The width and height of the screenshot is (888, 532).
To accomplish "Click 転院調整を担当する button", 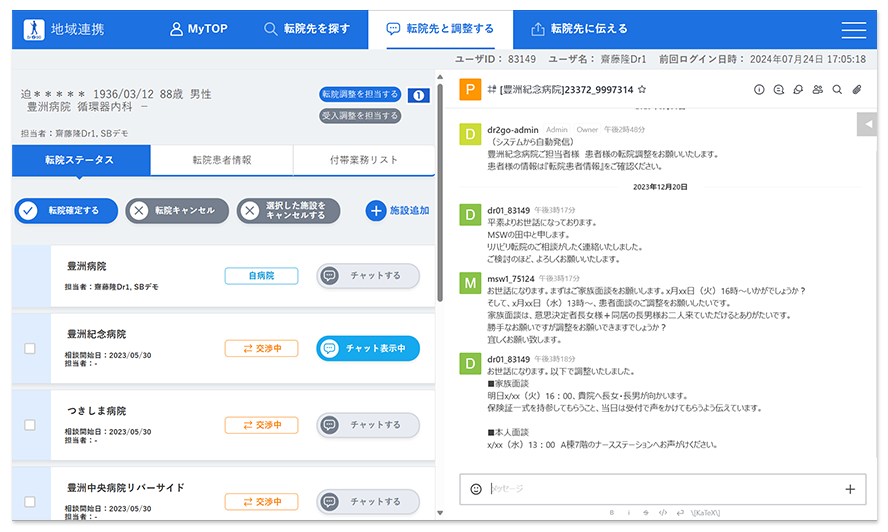I will [360, 95].
